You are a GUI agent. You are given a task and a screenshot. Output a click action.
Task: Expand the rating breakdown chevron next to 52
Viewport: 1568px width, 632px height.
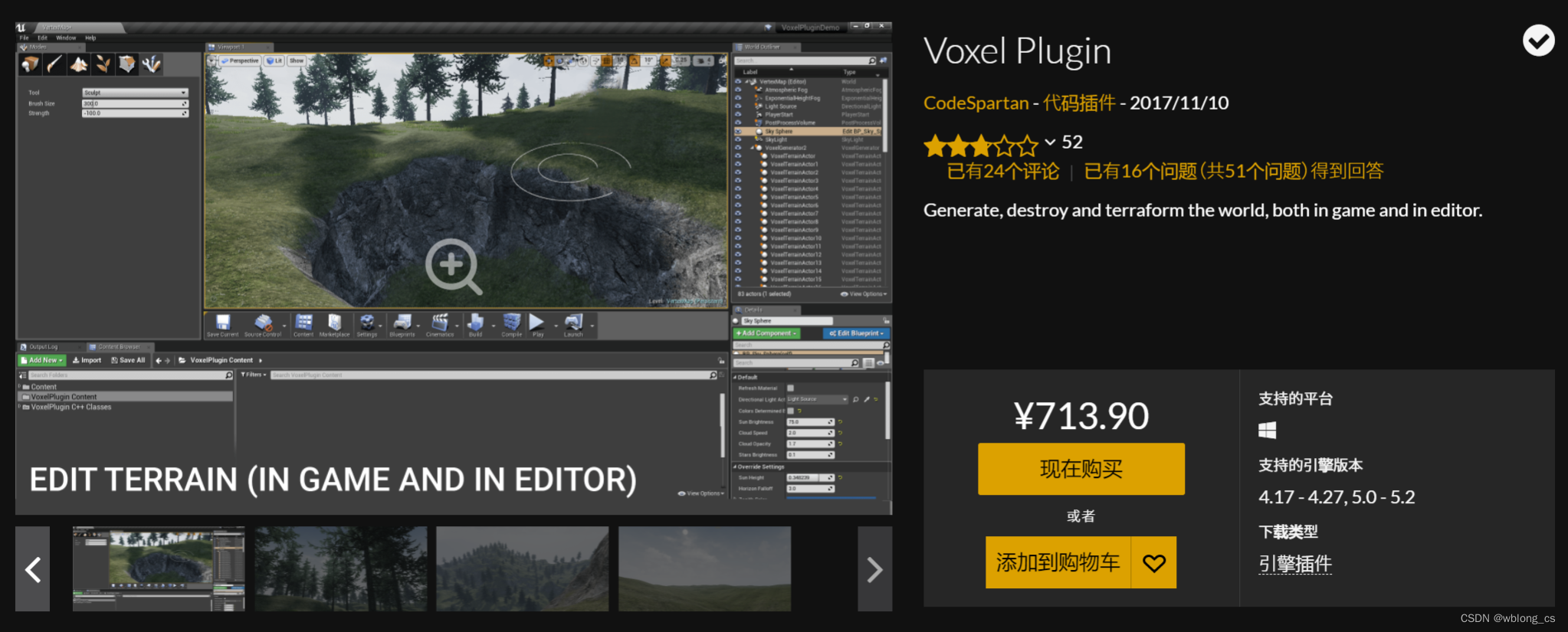1050,142
